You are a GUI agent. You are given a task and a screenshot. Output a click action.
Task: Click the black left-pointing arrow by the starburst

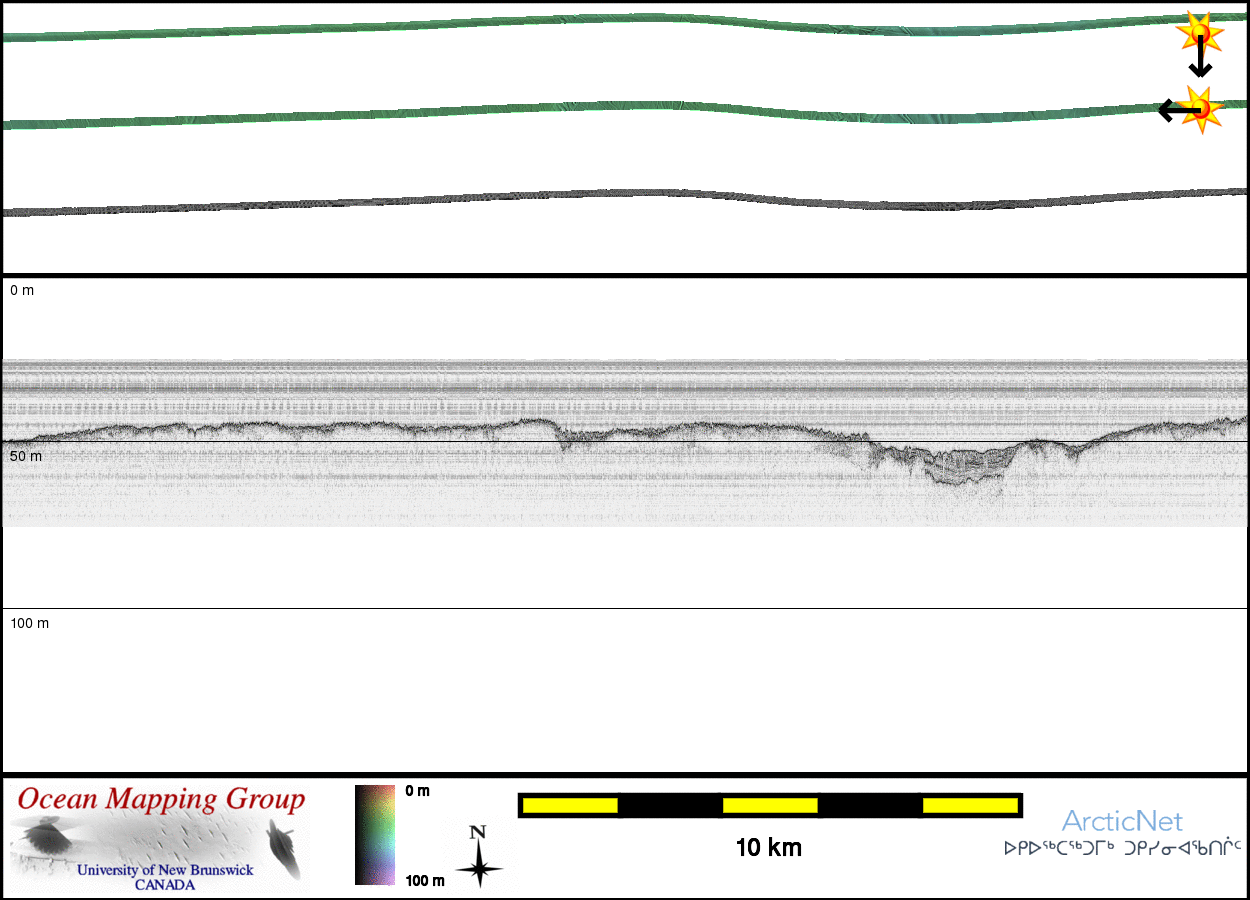point(1173,110)
